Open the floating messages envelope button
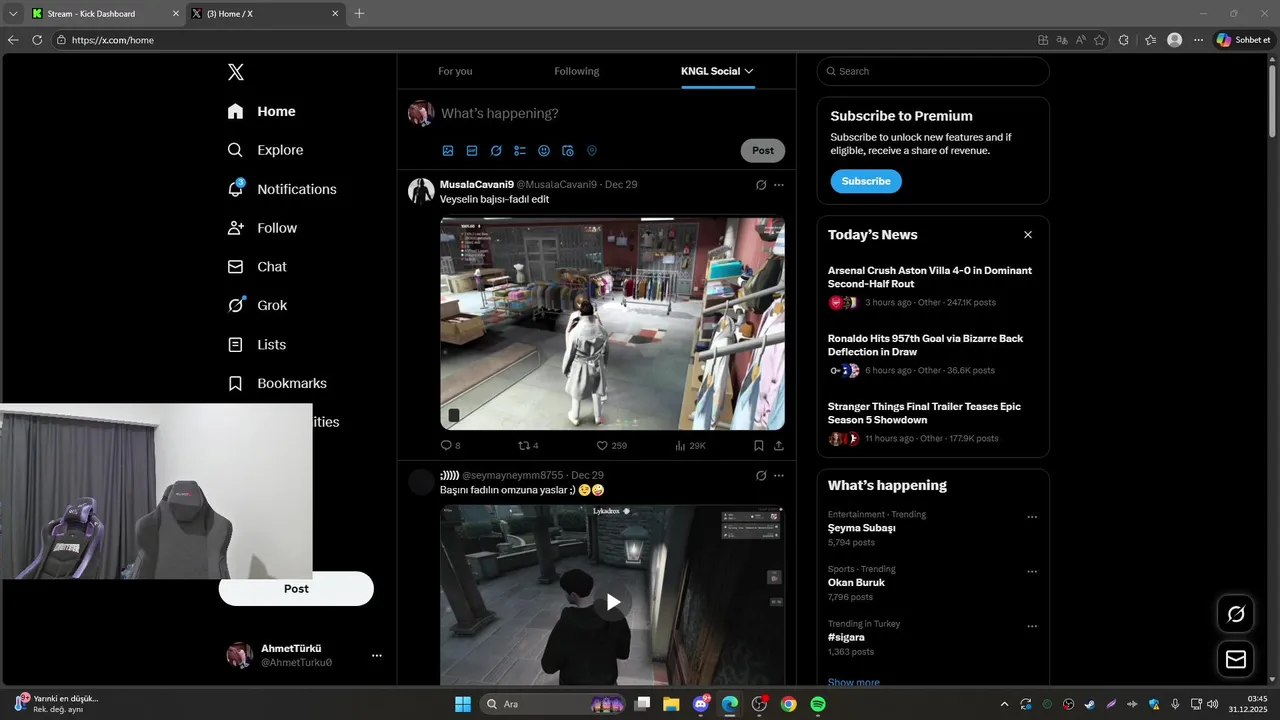 pyautogui.click(x=1236, y=659)
